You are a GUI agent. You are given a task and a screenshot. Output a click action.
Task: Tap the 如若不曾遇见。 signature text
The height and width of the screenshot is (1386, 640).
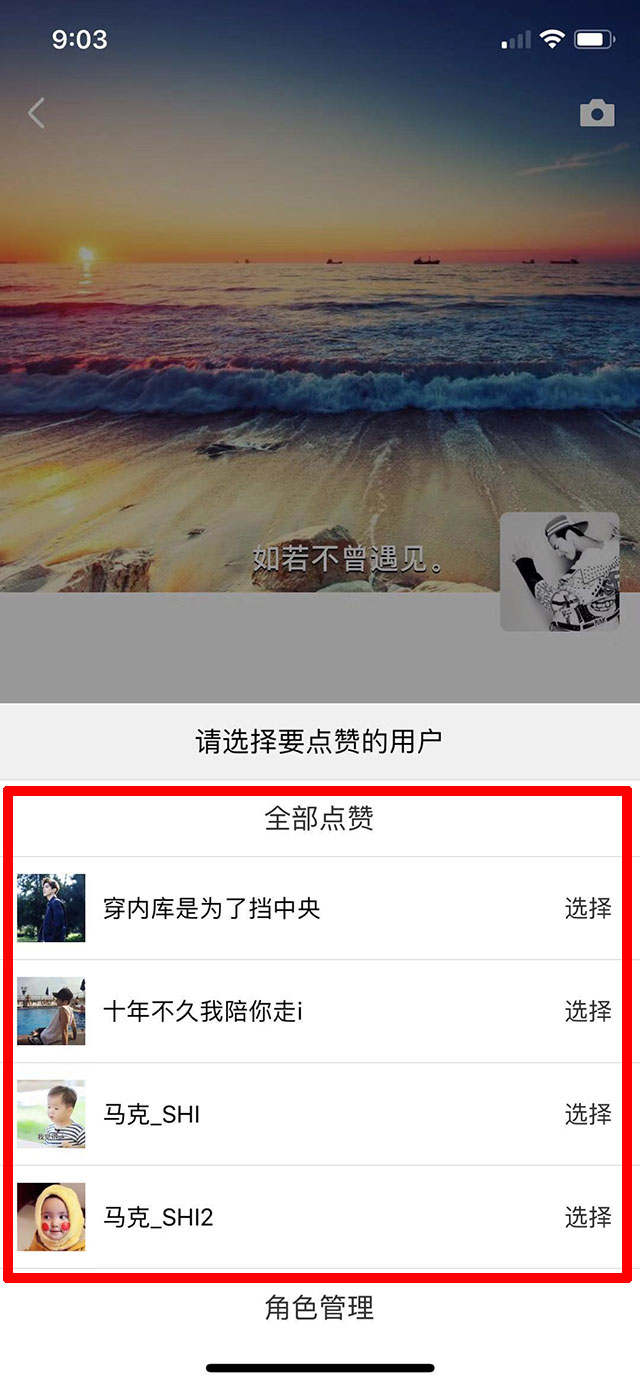pos(349,558)
